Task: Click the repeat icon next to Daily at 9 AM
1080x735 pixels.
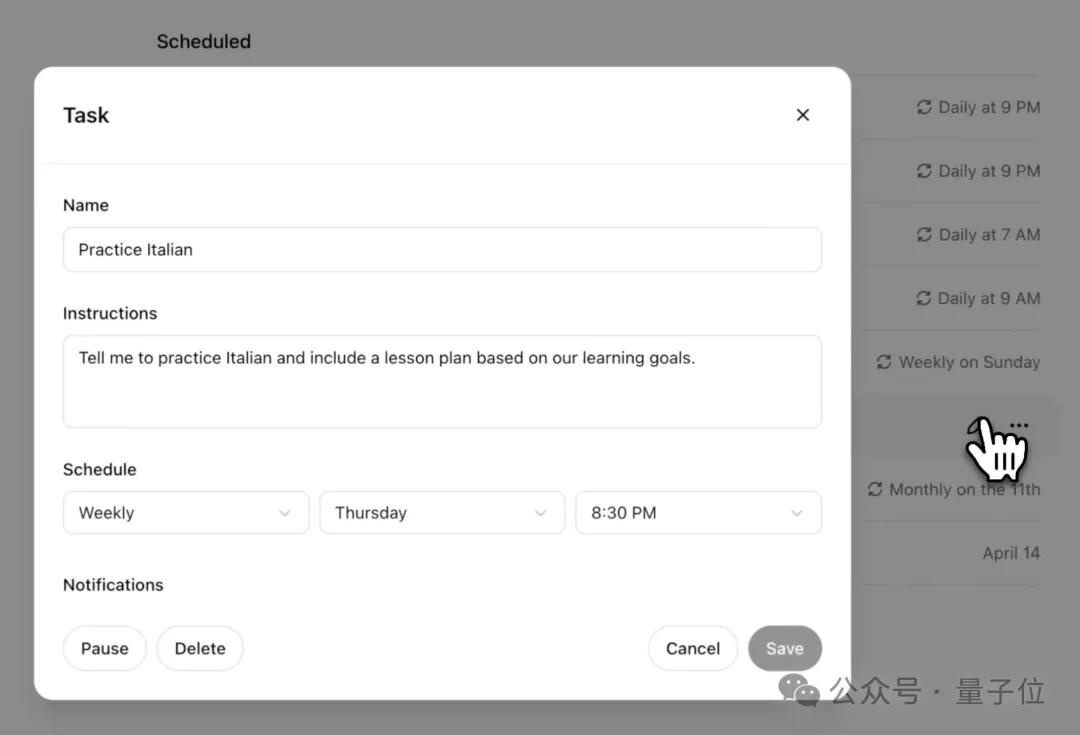Action: tap(924, 298)
